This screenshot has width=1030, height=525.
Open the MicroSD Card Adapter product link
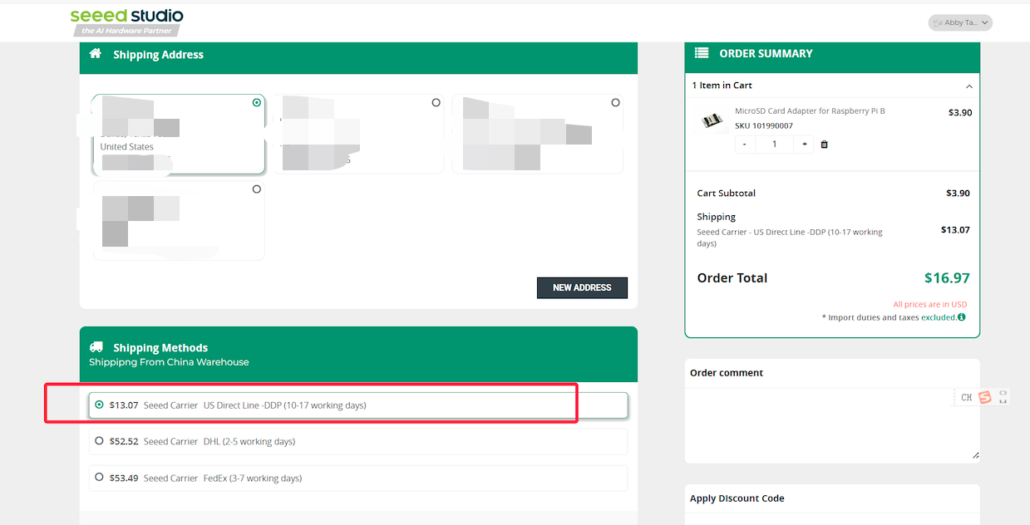[809, 111]
